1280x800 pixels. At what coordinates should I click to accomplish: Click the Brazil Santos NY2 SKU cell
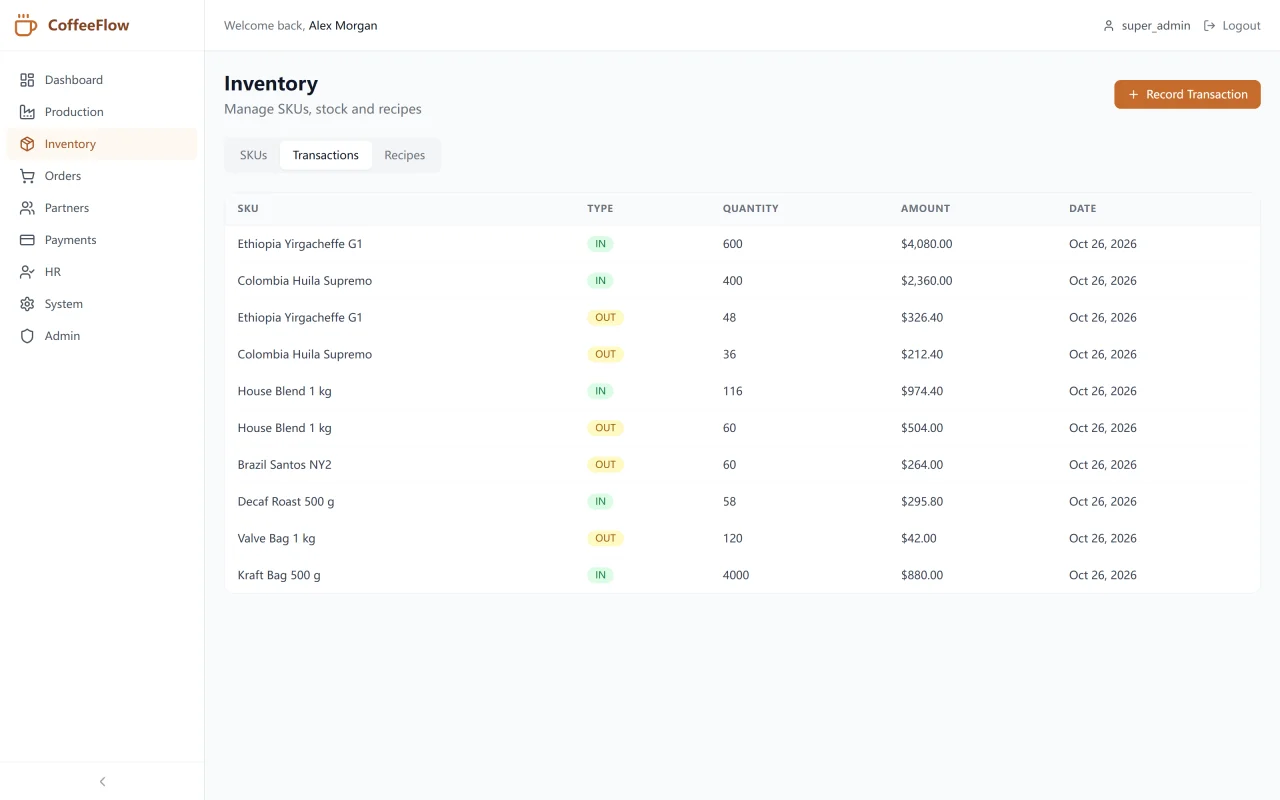click(284, 465)
